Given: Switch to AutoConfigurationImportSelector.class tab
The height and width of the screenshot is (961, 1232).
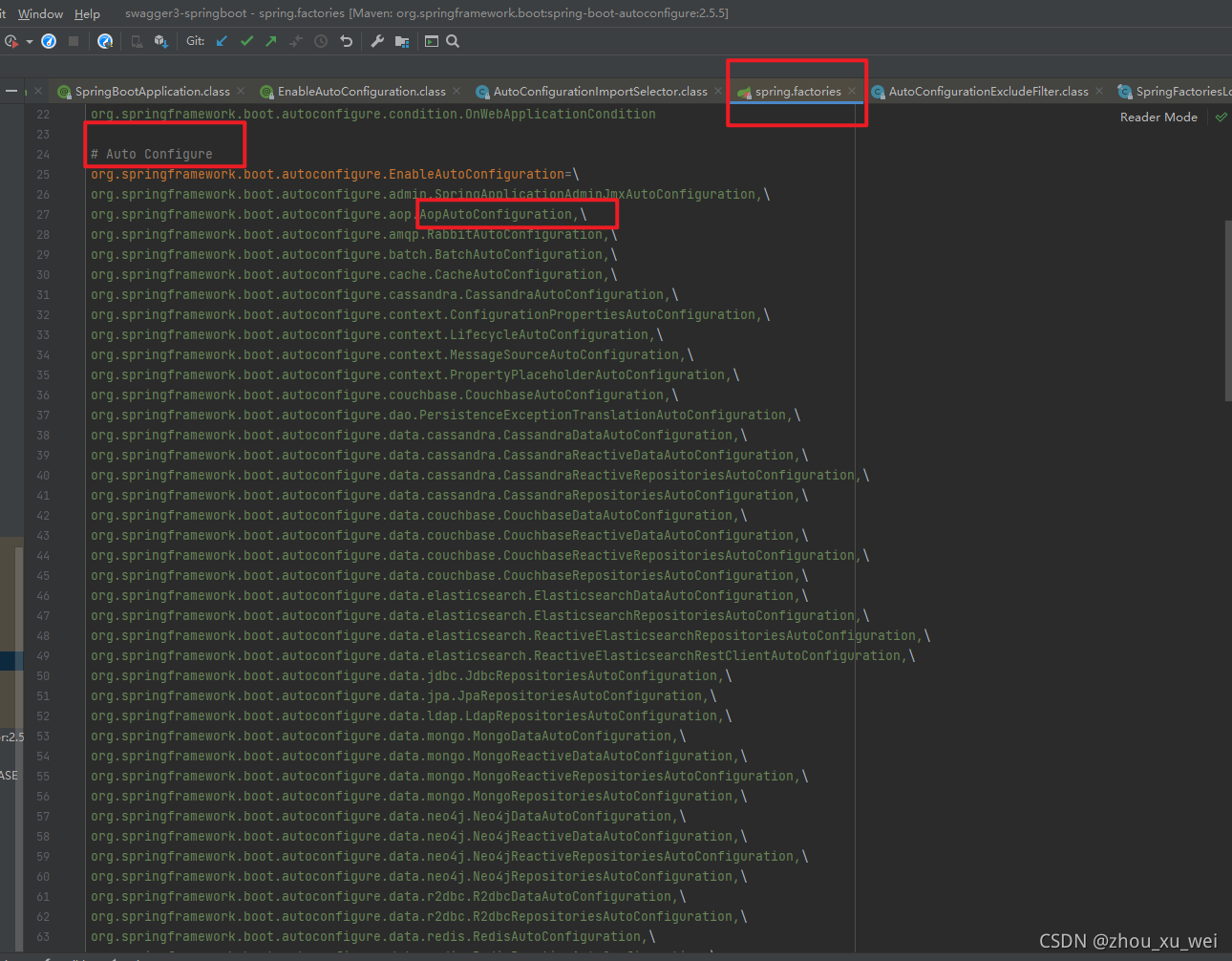Looking at the screenshot, I should 601,92.
